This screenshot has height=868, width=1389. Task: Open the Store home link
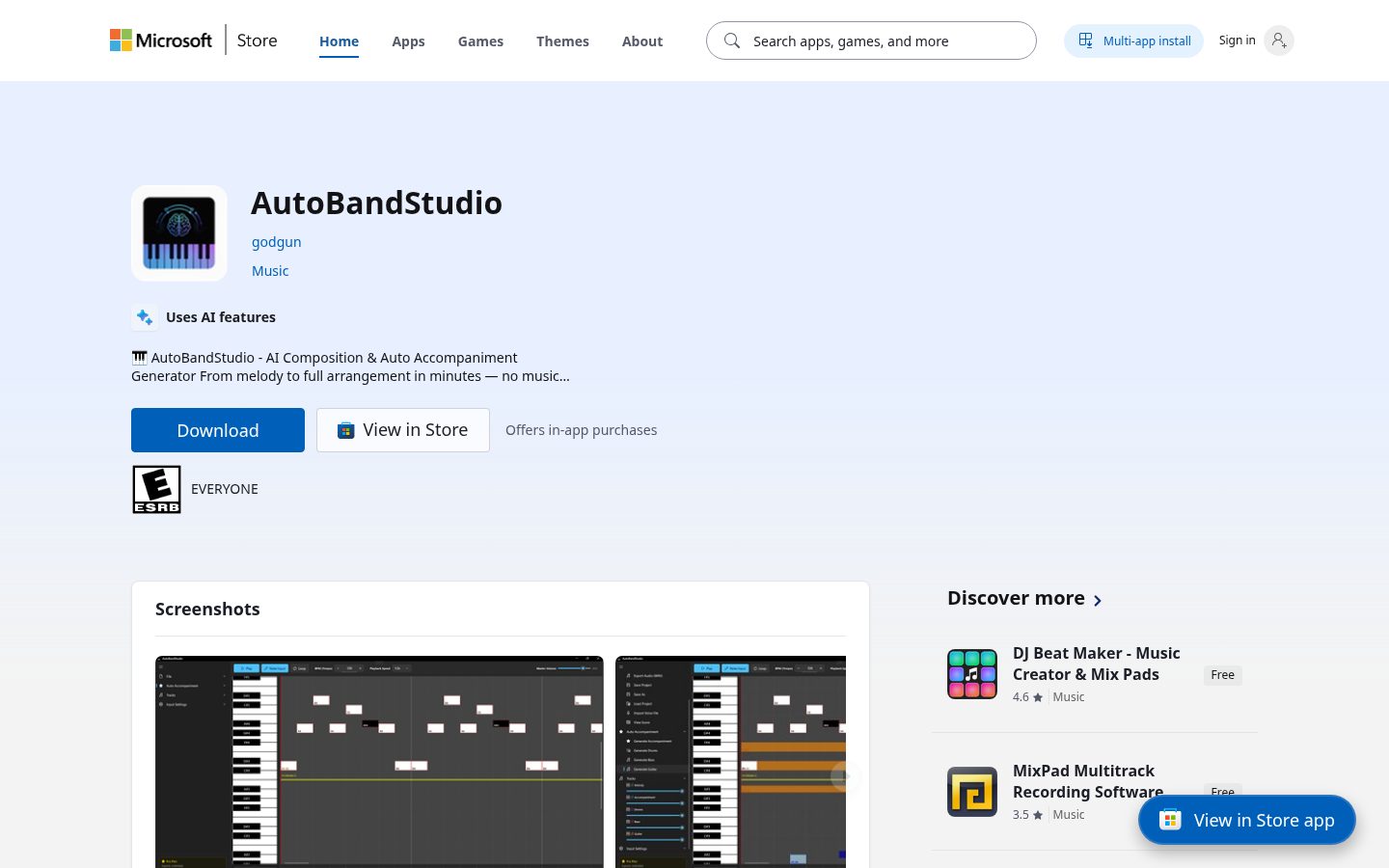[x=257, y=41]
